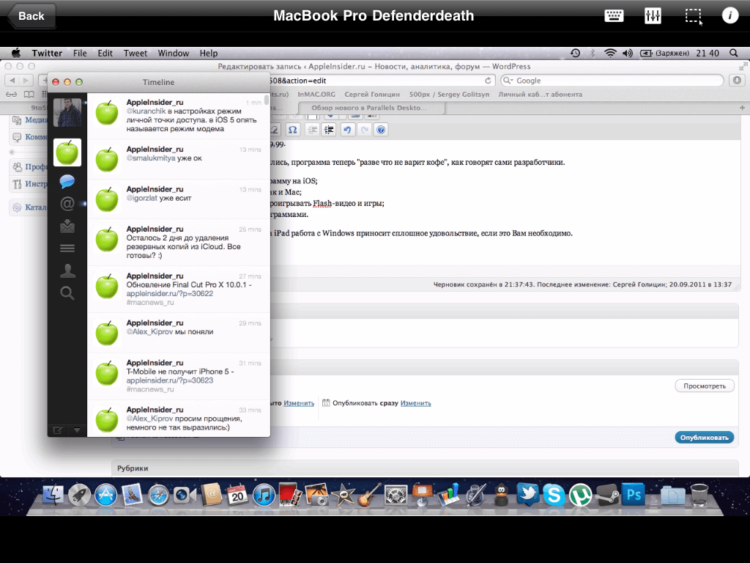Show bookmarks book icon in Safari
Screen dimensions: 750x563
pyautogui.click(x=29, y=94)
